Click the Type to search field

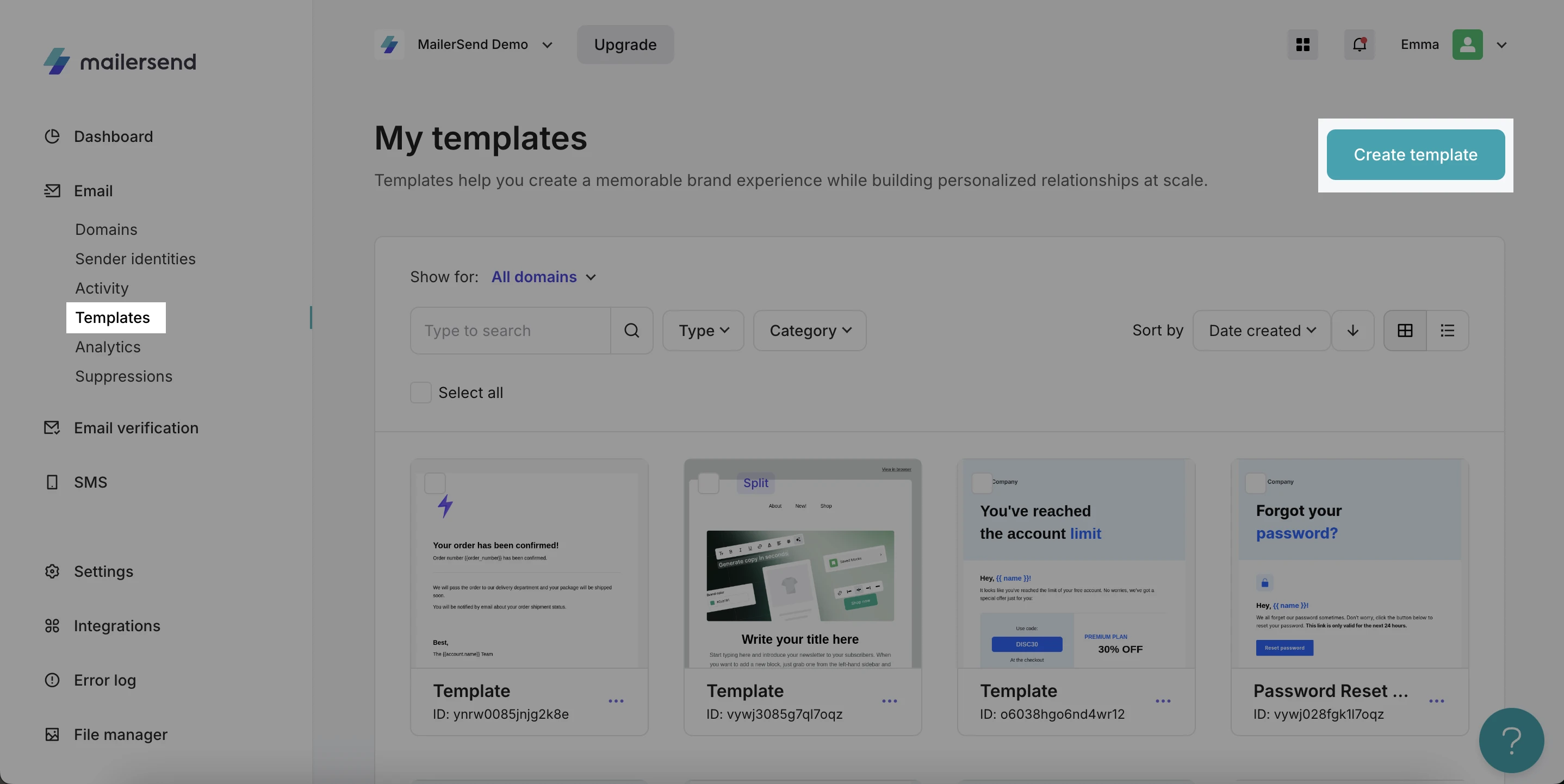click(x=510, y=331)
